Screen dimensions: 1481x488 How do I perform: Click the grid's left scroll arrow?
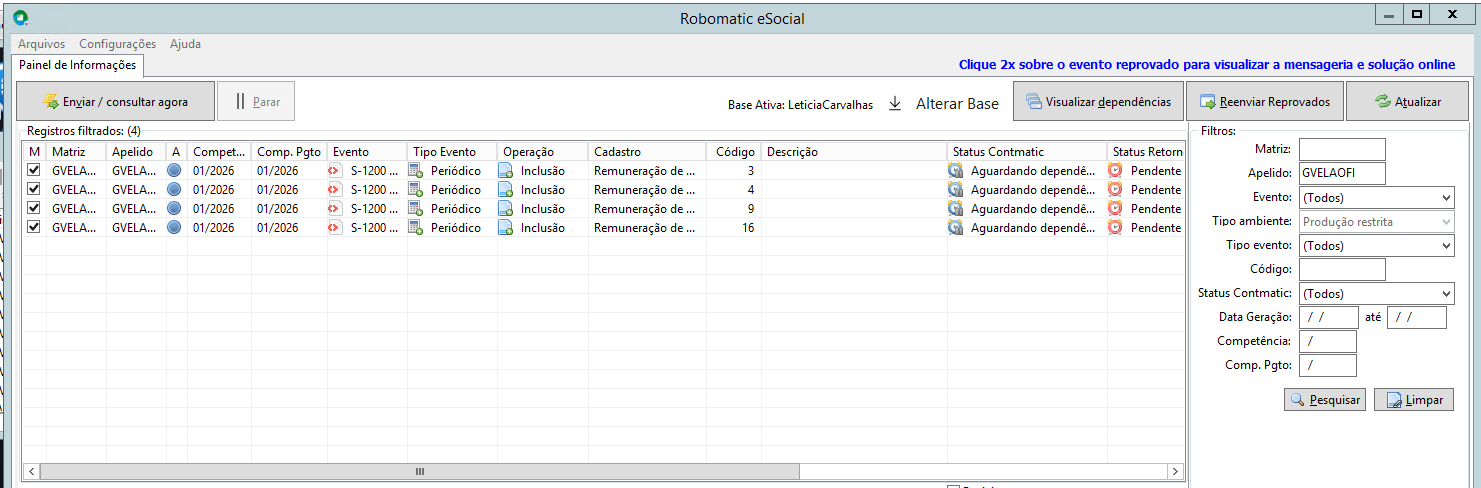click(31, 470)
